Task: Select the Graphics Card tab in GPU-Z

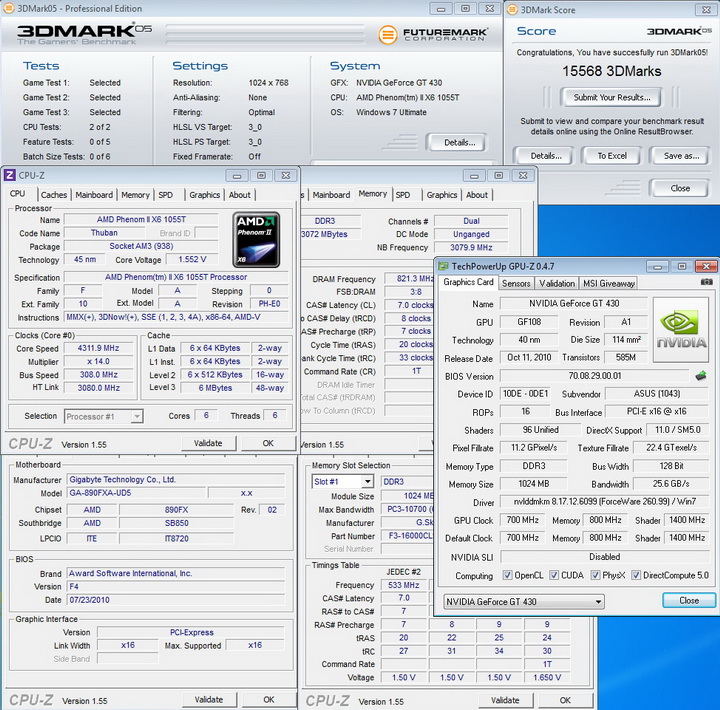Action: point(468,282)
